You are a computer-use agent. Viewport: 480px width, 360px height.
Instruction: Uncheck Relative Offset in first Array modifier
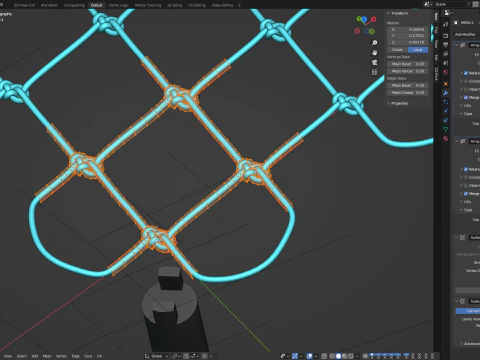tap(466, 73)
